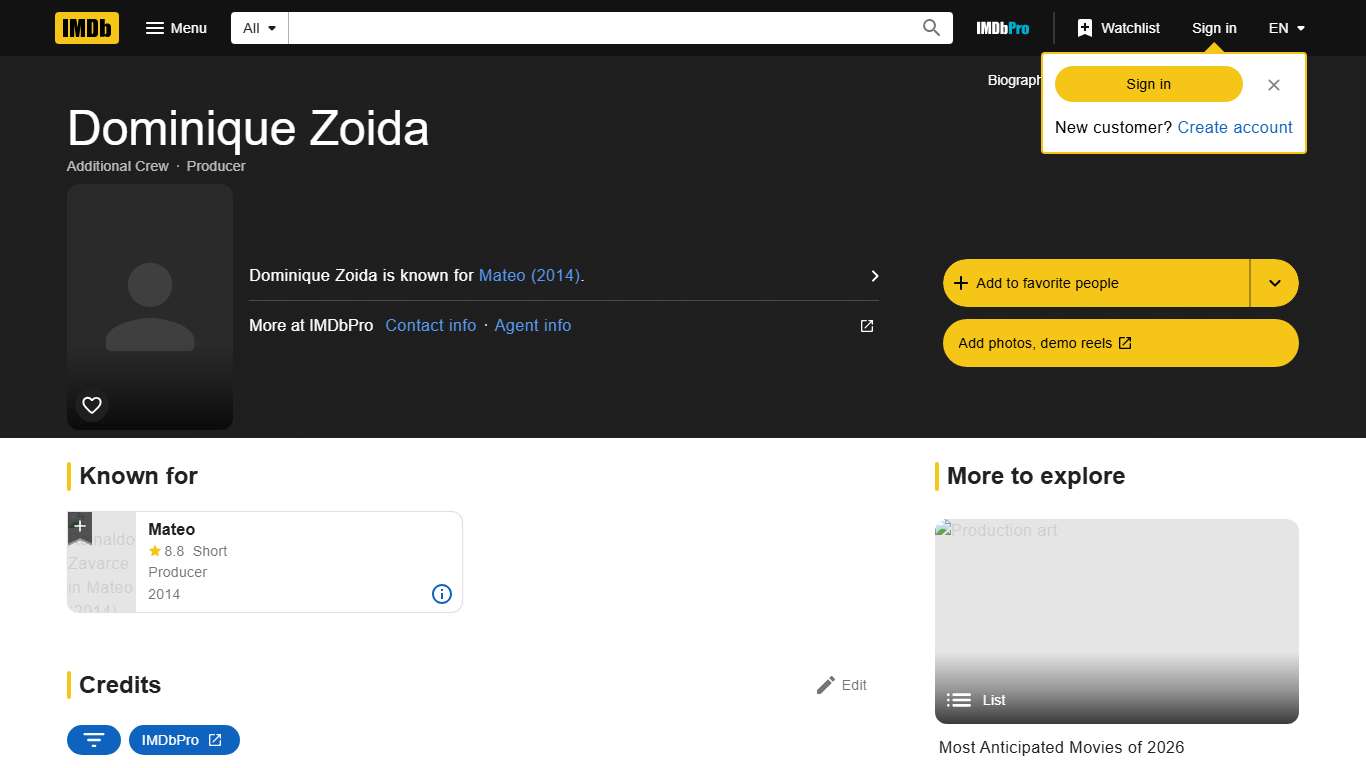Open the search magnifier icon

click(930, 28)
